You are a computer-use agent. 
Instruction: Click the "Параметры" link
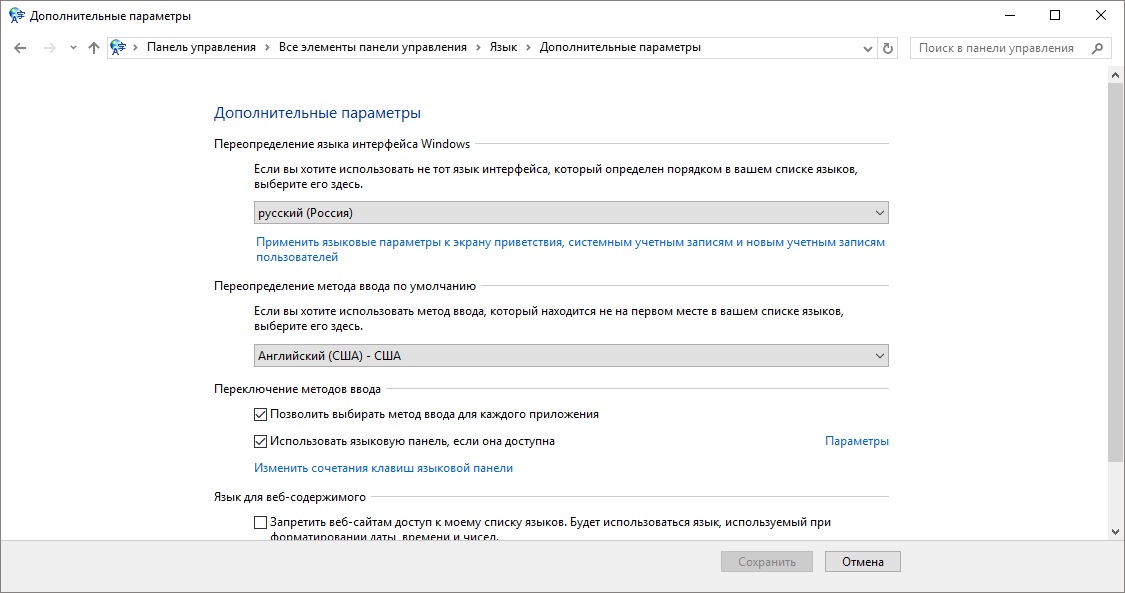(x=857, y=441)
